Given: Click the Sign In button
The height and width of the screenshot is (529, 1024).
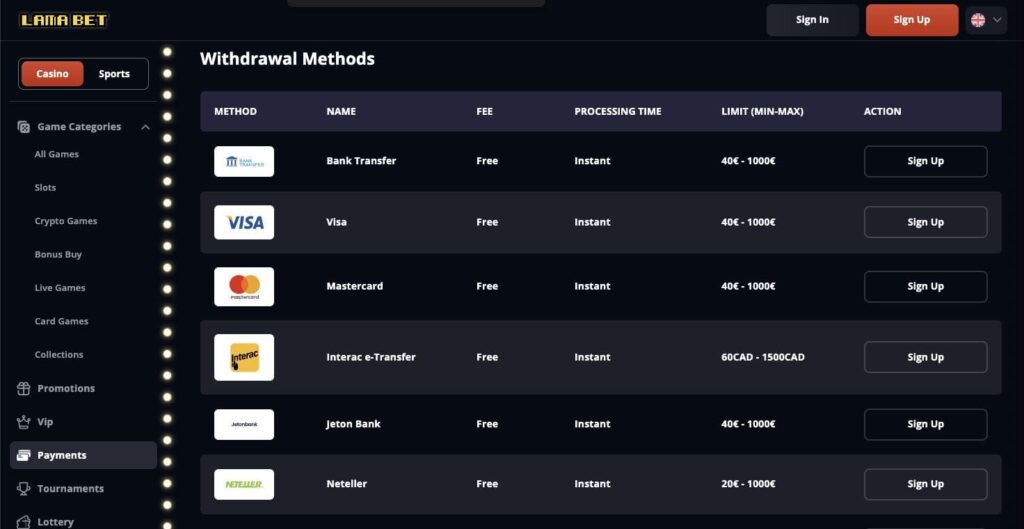Looking at the screenshot, I should 812,20.
